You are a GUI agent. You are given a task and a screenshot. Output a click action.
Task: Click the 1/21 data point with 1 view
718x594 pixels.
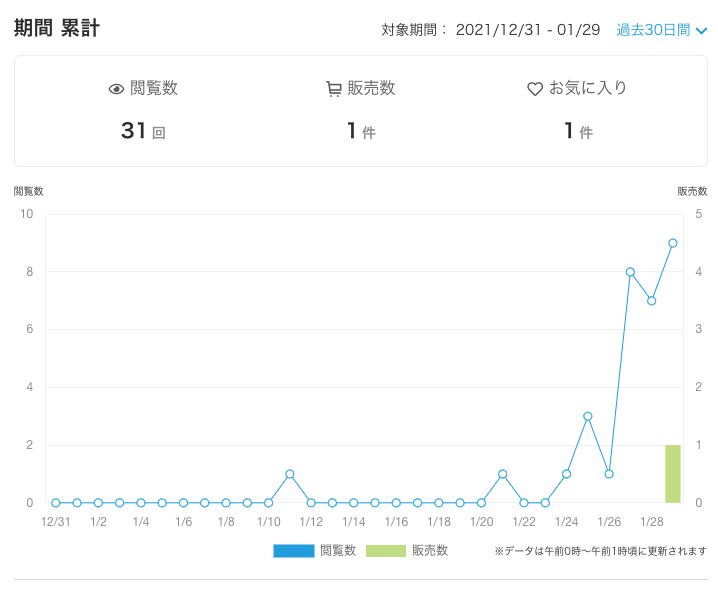(502, 474)
